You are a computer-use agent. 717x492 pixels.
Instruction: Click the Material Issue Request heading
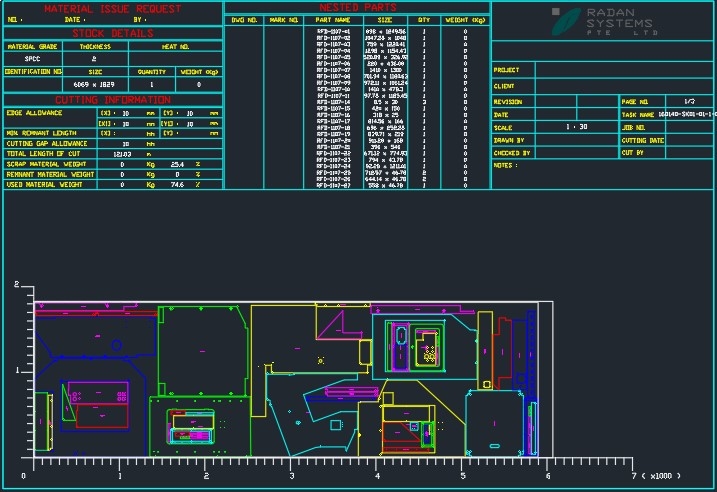[x=112, y=8]
